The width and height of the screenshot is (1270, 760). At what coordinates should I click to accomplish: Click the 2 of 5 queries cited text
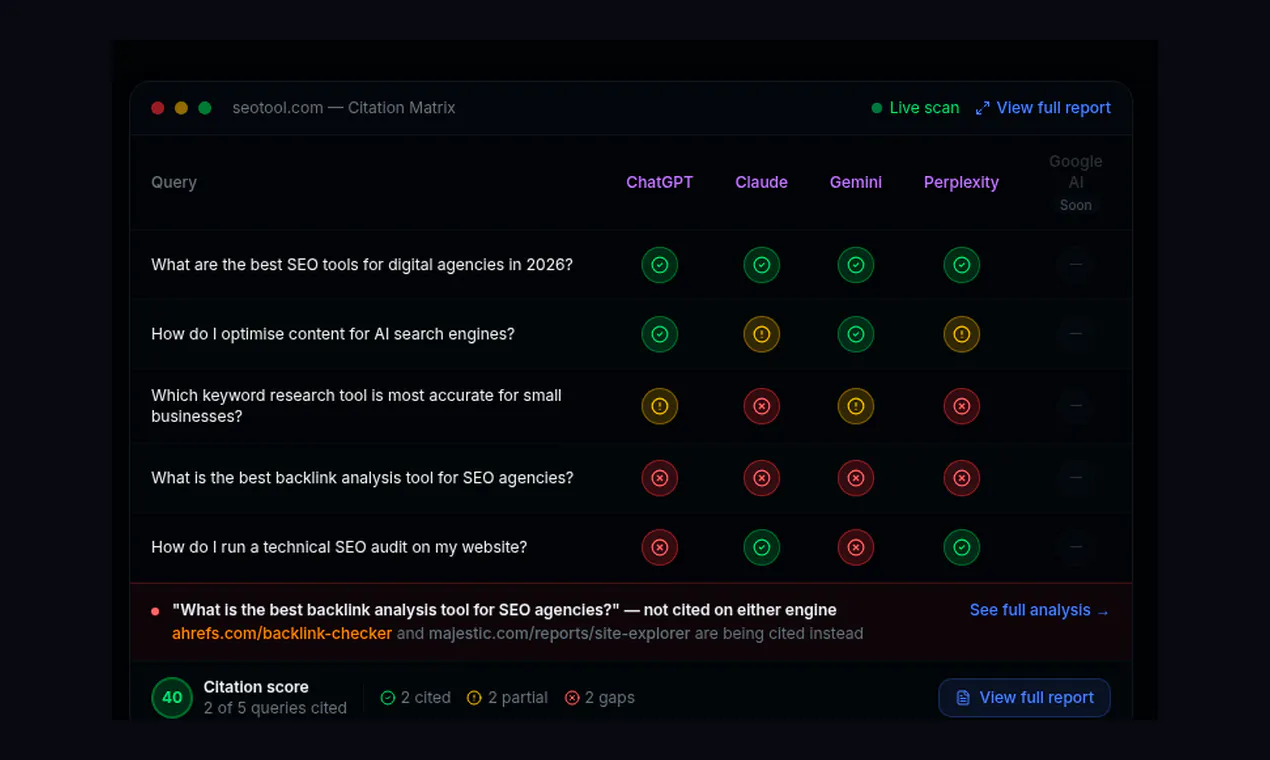click(x=275, y=708)
